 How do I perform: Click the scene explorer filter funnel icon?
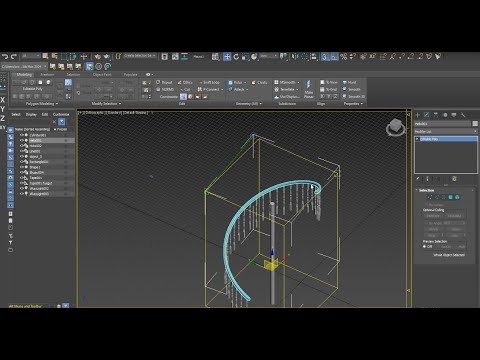click(x=62, y=122)
